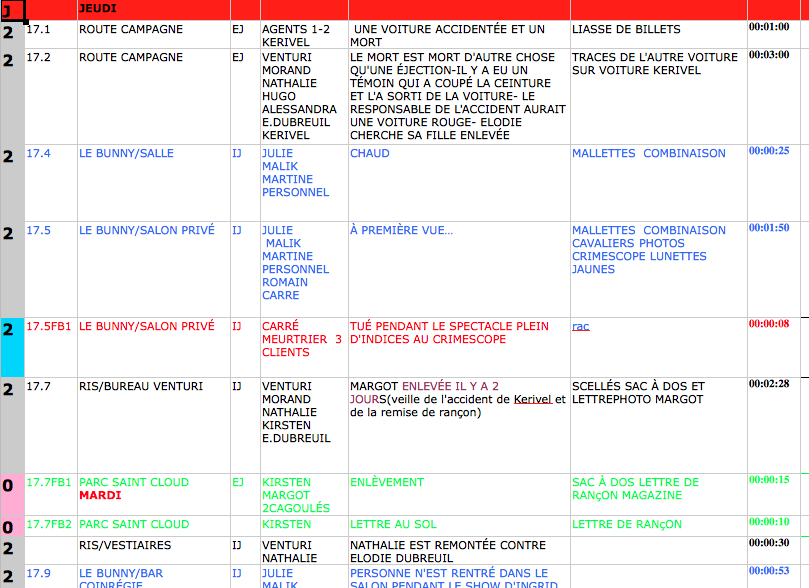Click scene number cell 17.2
Viewport: 809px width, 588px height.
pos(51,96)
